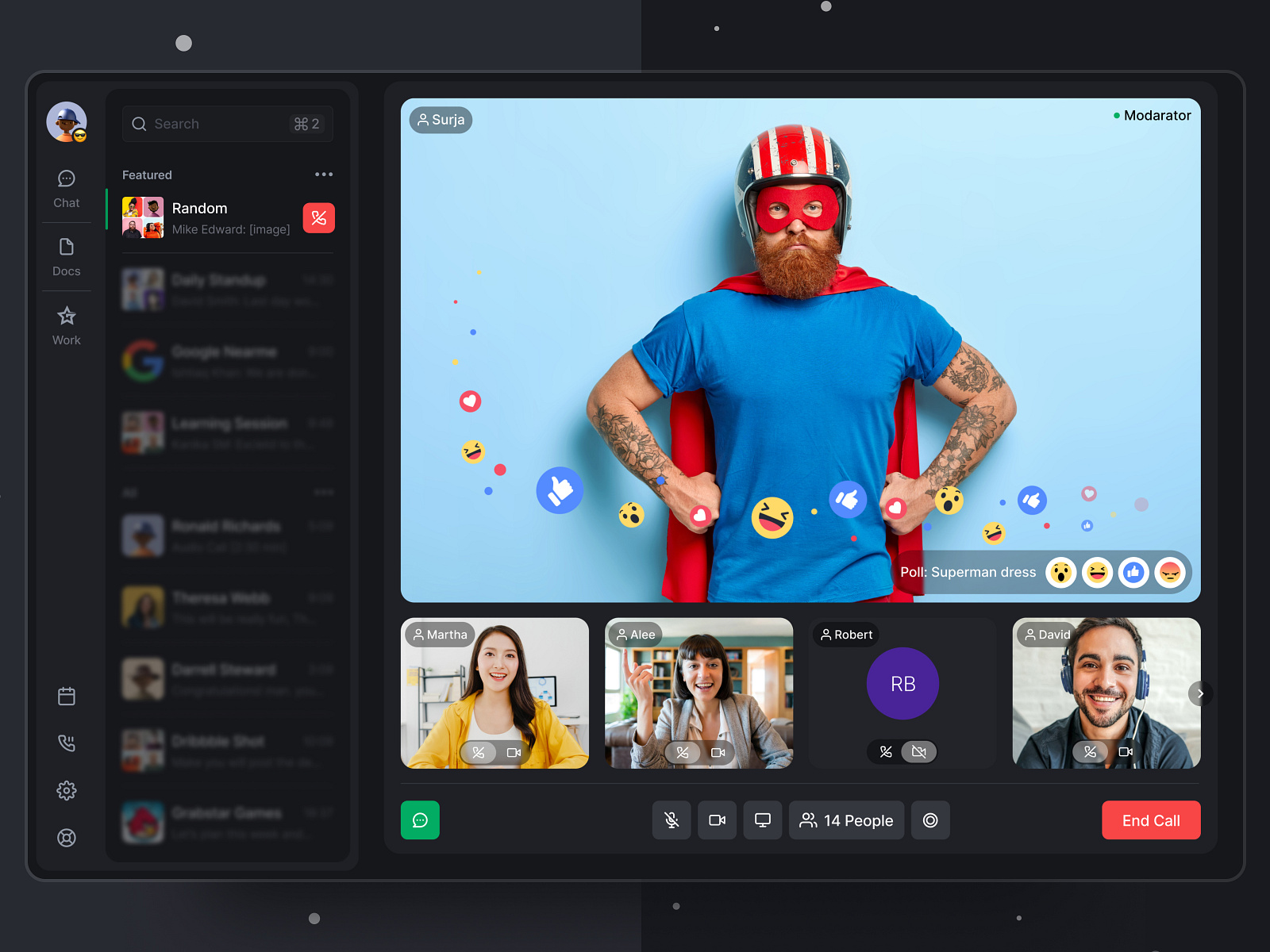Viewport: 1270px width, 952px height.
Task: Click the End Call button
Action: pos(1151,820)
